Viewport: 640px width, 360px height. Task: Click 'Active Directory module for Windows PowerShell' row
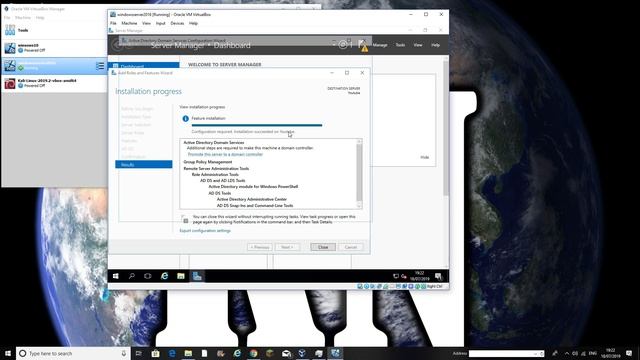253,187
